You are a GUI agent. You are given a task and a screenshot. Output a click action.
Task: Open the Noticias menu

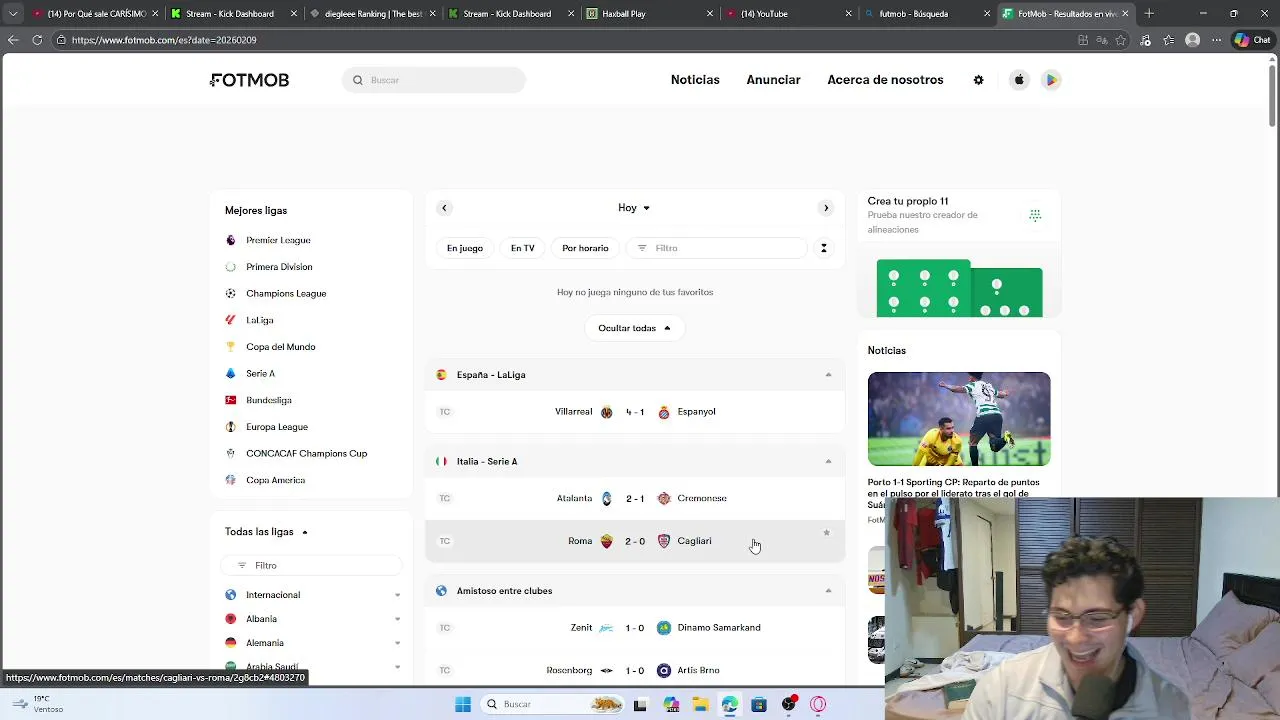click(695, 80)
